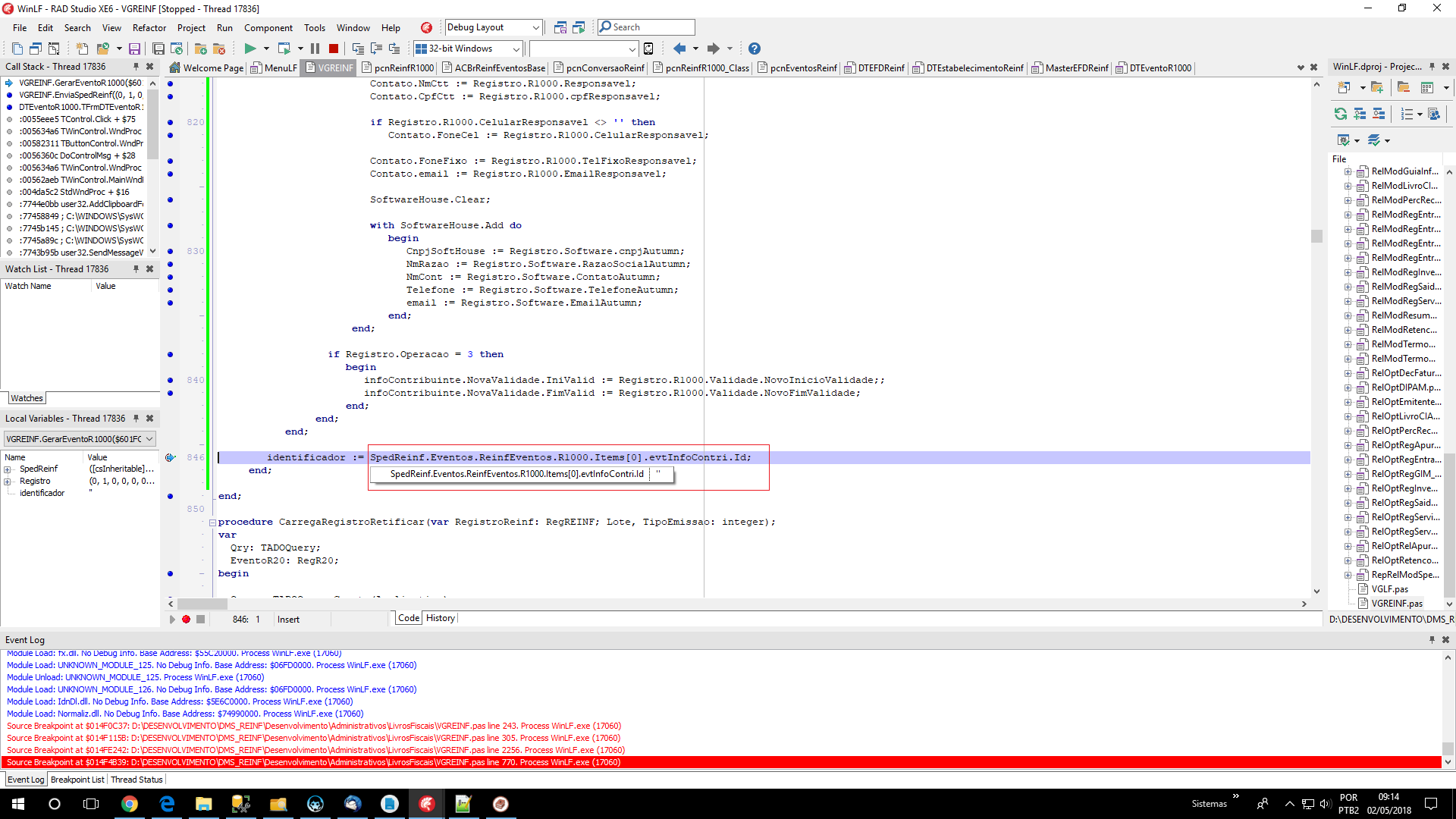The width and height of the screenshot is (1456, 819).
Task: Click the Watches tab label
Action: click(x=27, y=398)
